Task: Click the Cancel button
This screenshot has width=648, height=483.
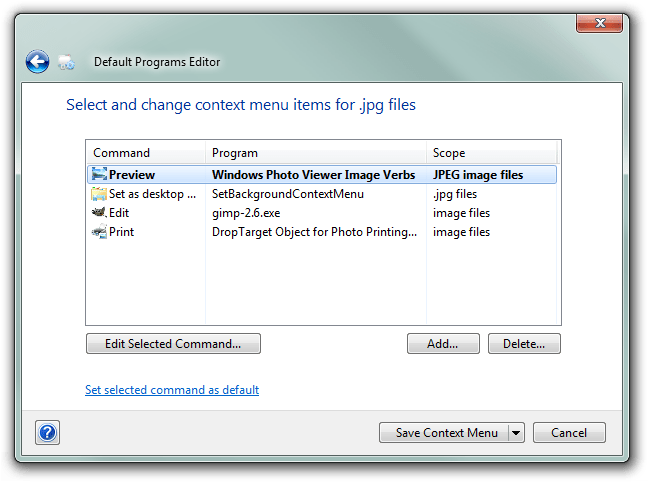Action: 569,433
